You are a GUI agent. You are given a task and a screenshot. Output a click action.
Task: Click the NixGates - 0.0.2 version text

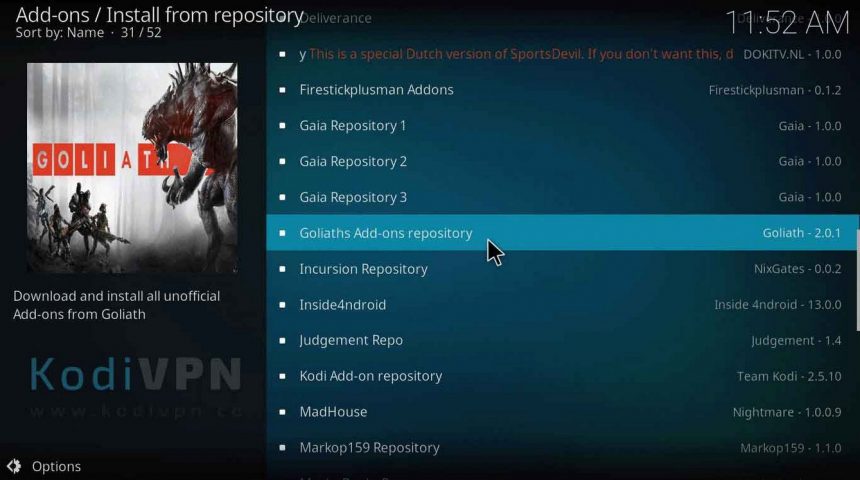[797, 269]
